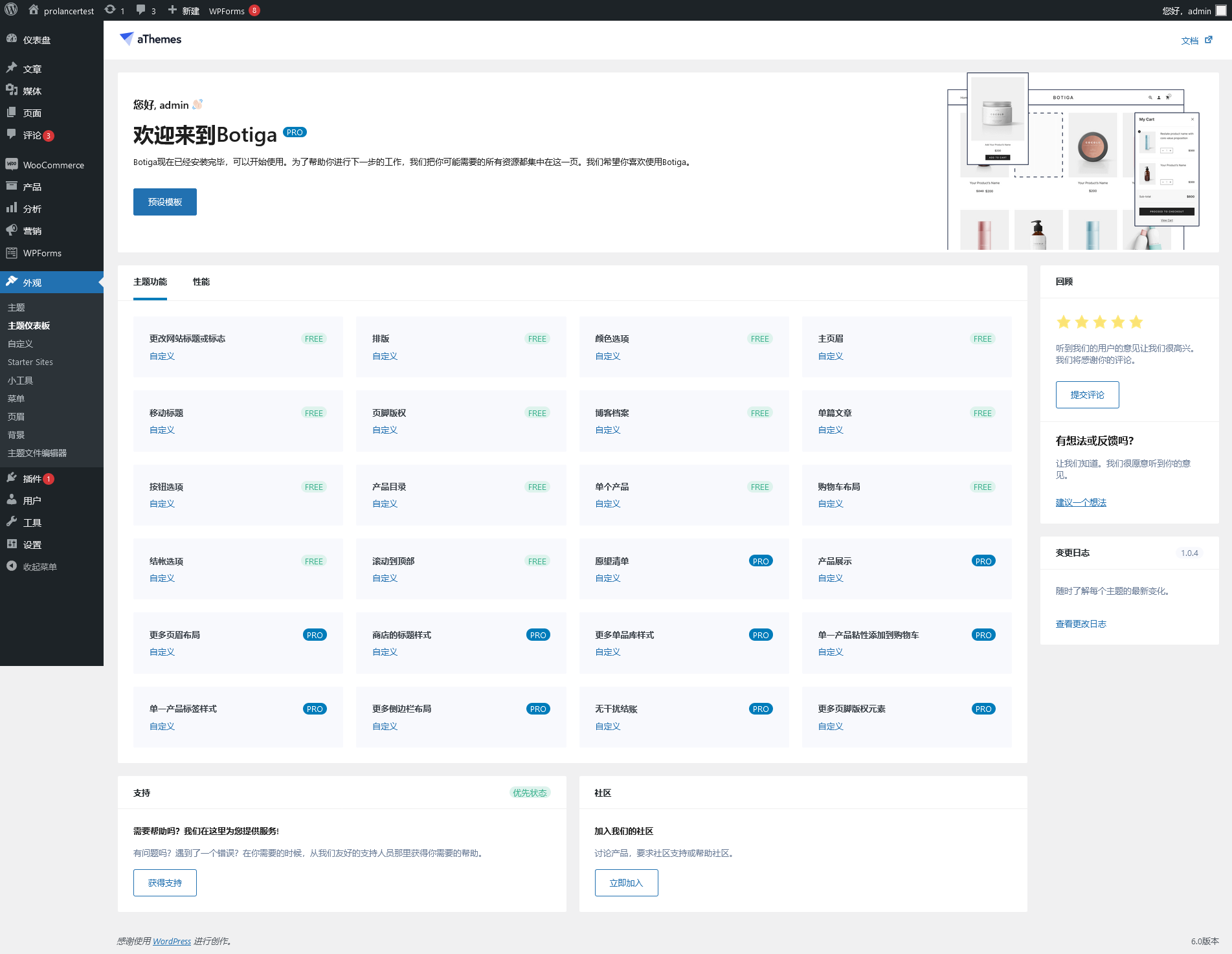Open Starter Sites submenu item
1232x954 pixels.
30,362
